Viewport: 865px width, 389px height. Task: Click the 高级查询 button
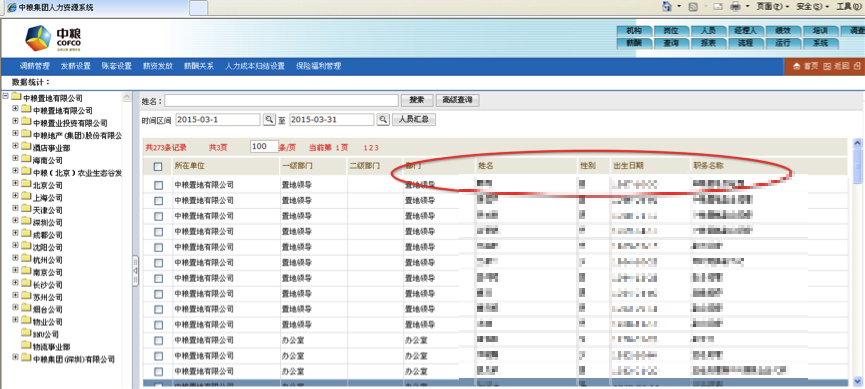[457, 100]
